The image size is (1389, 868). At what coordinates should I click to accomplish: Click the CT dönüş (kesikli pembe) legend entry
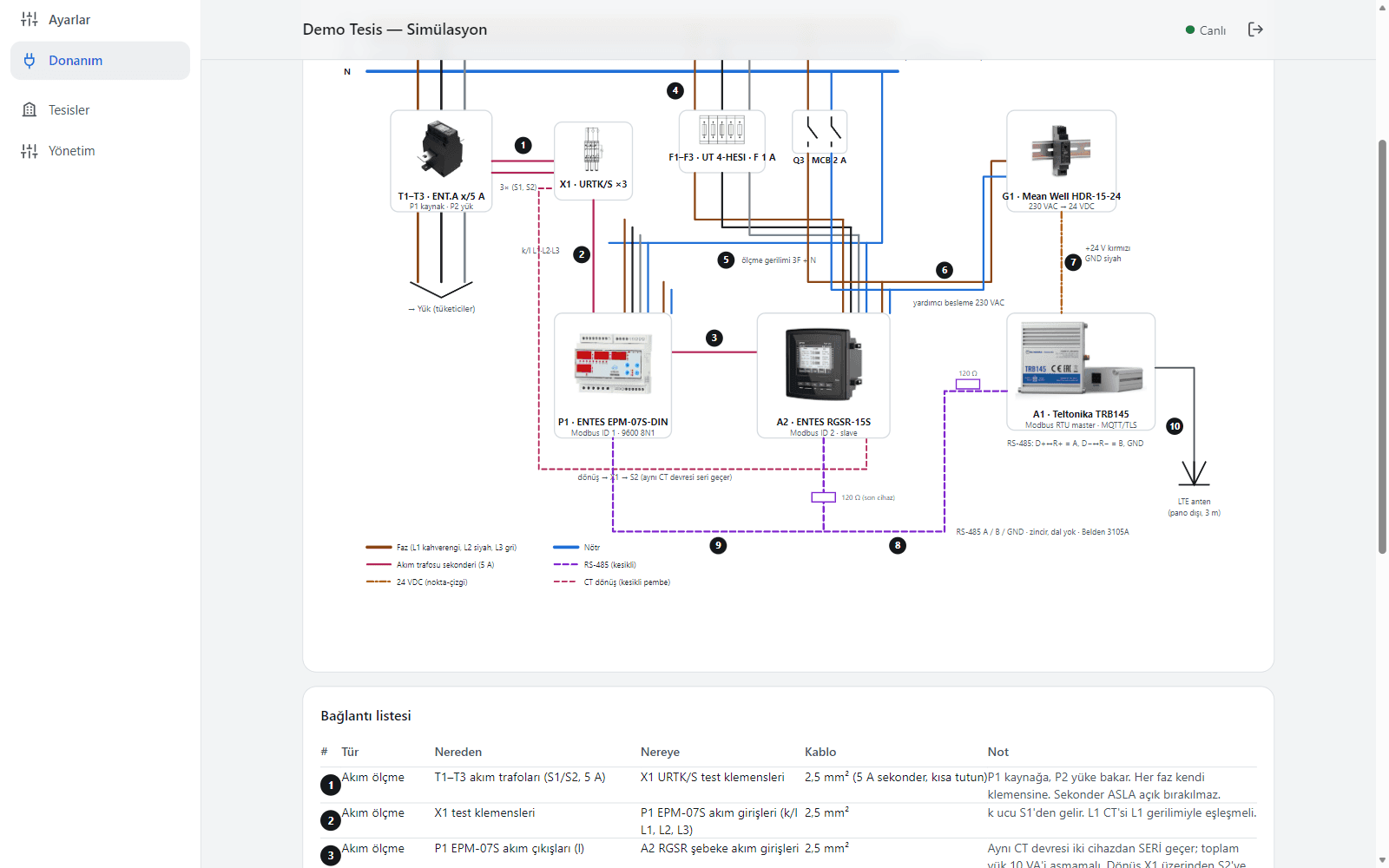pos(612,582)
